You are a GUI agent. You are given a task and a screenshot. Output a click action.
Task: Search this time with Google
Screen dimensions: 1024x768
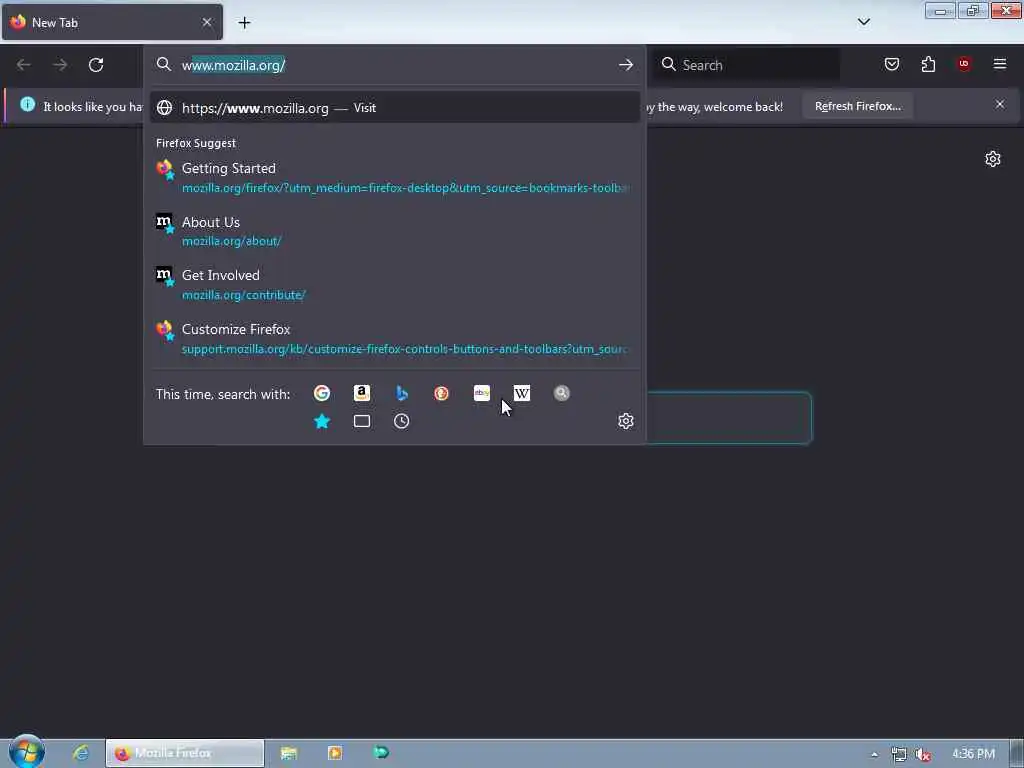tap(321, 393)
